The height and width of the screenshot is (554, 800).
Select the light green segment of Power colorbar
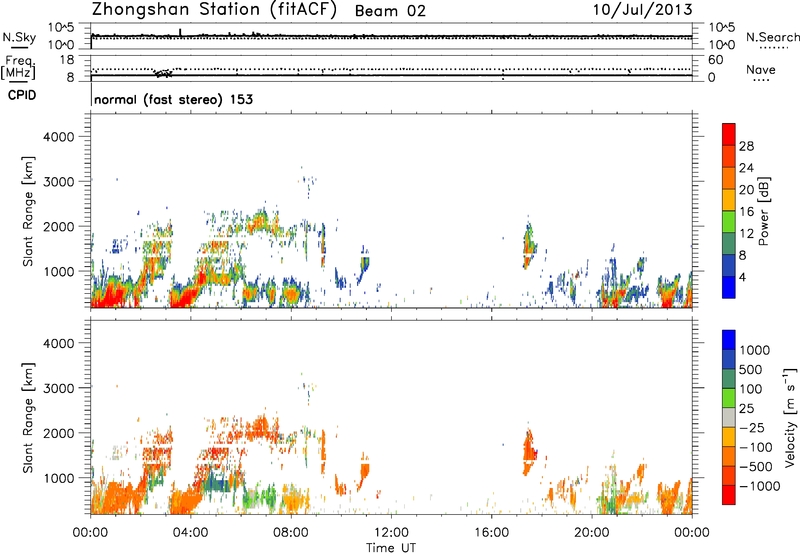click(x=729, y=222)
